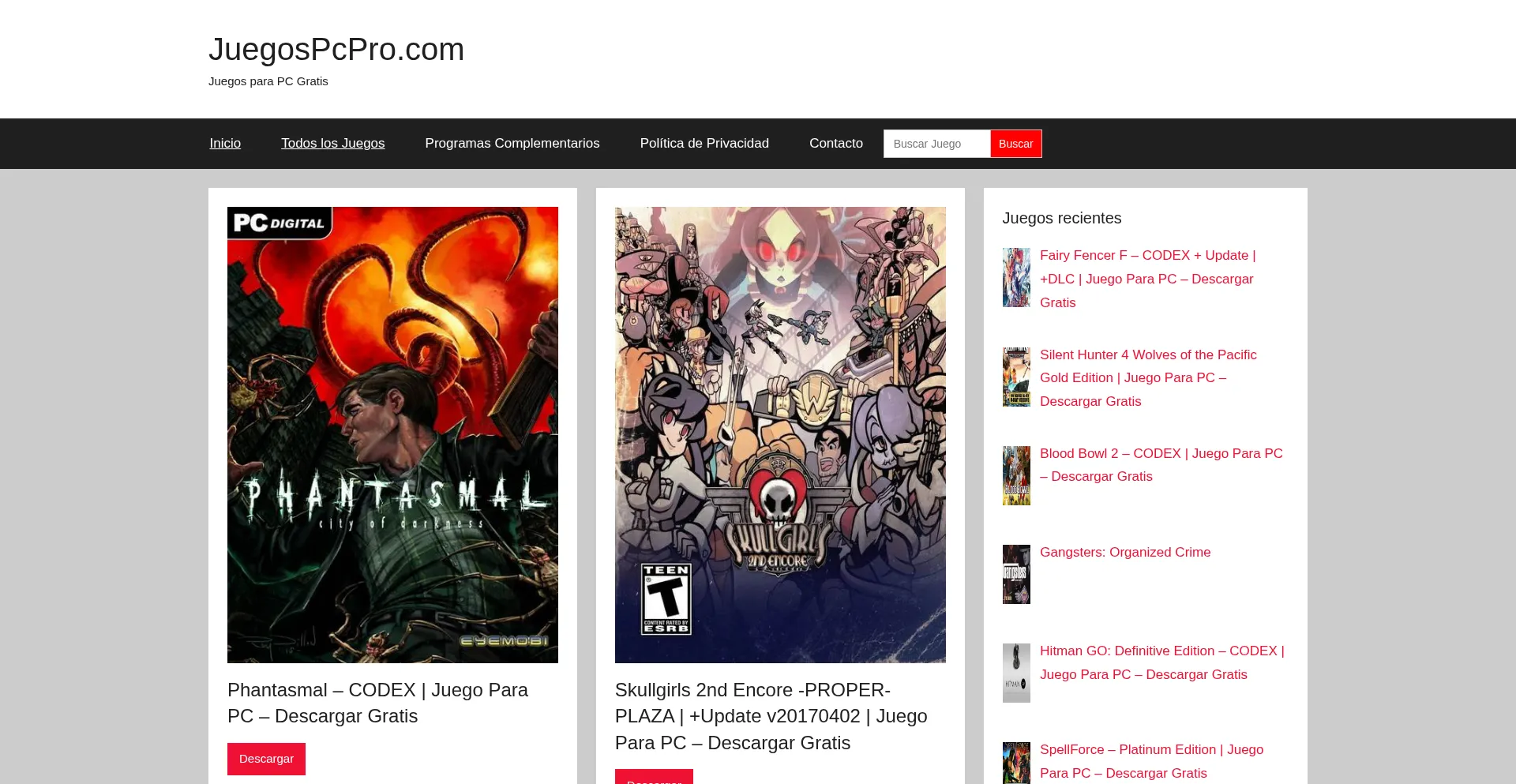Open the SpellForce thumbnail
Viewport: 1516px width, 784px height.
pos(1016,763)
